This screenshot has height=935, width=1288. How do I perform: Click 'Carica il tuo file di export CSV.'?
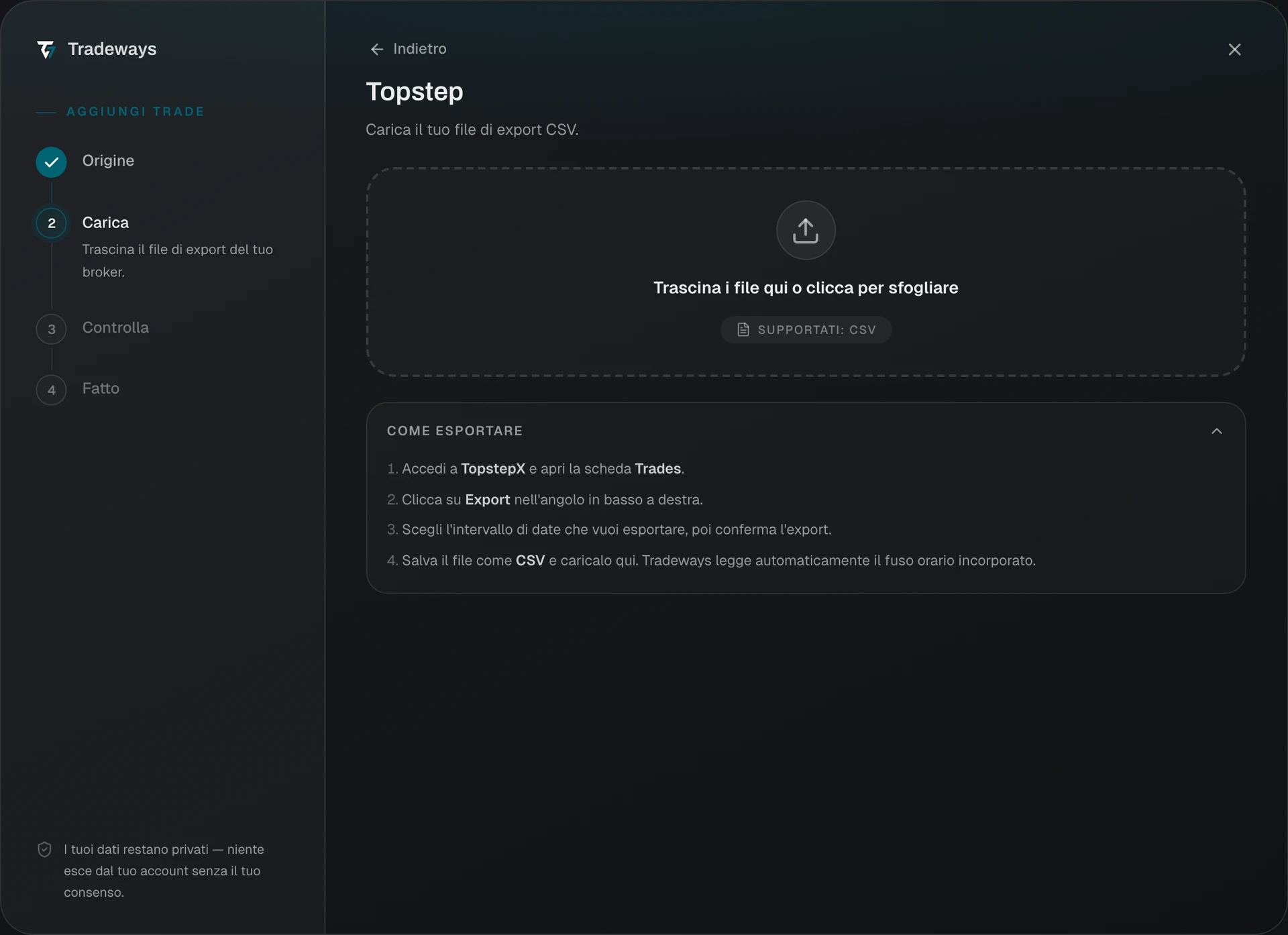pyautogui.click(x=472, y=129)
